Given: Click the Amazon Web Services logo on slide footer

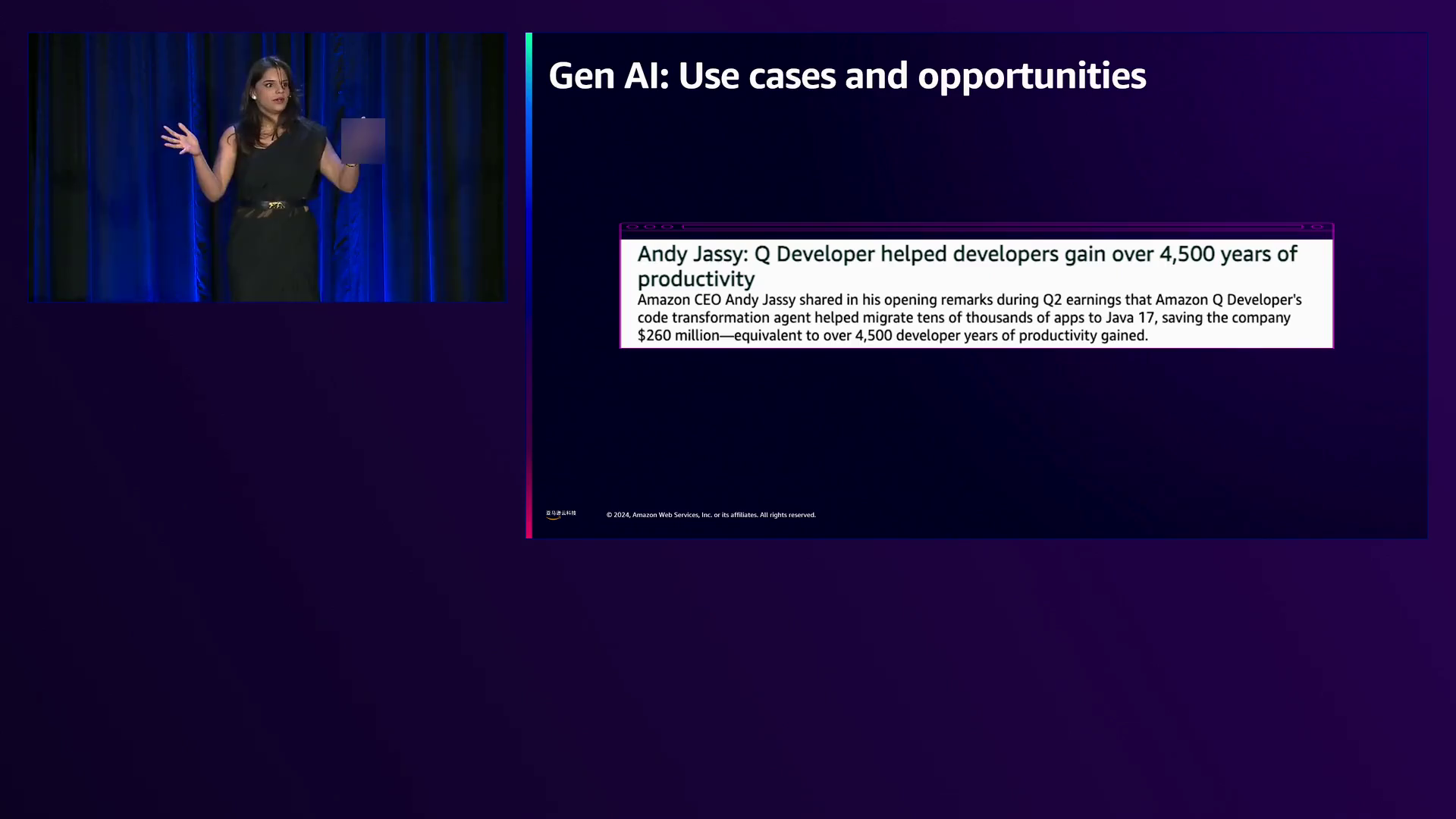Looking at the screenshot, I should coord(560,514).
